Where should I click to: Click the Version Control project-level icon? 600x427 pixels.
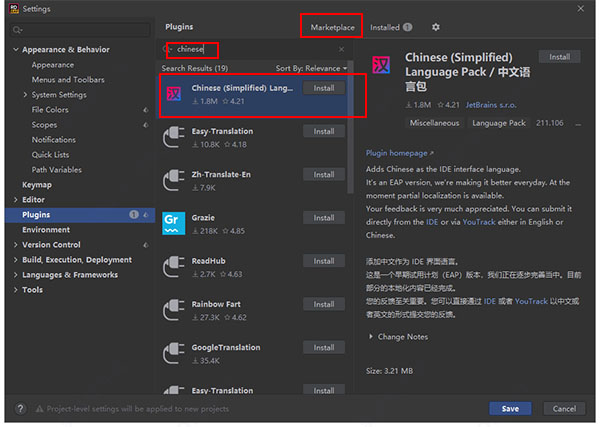146,245
